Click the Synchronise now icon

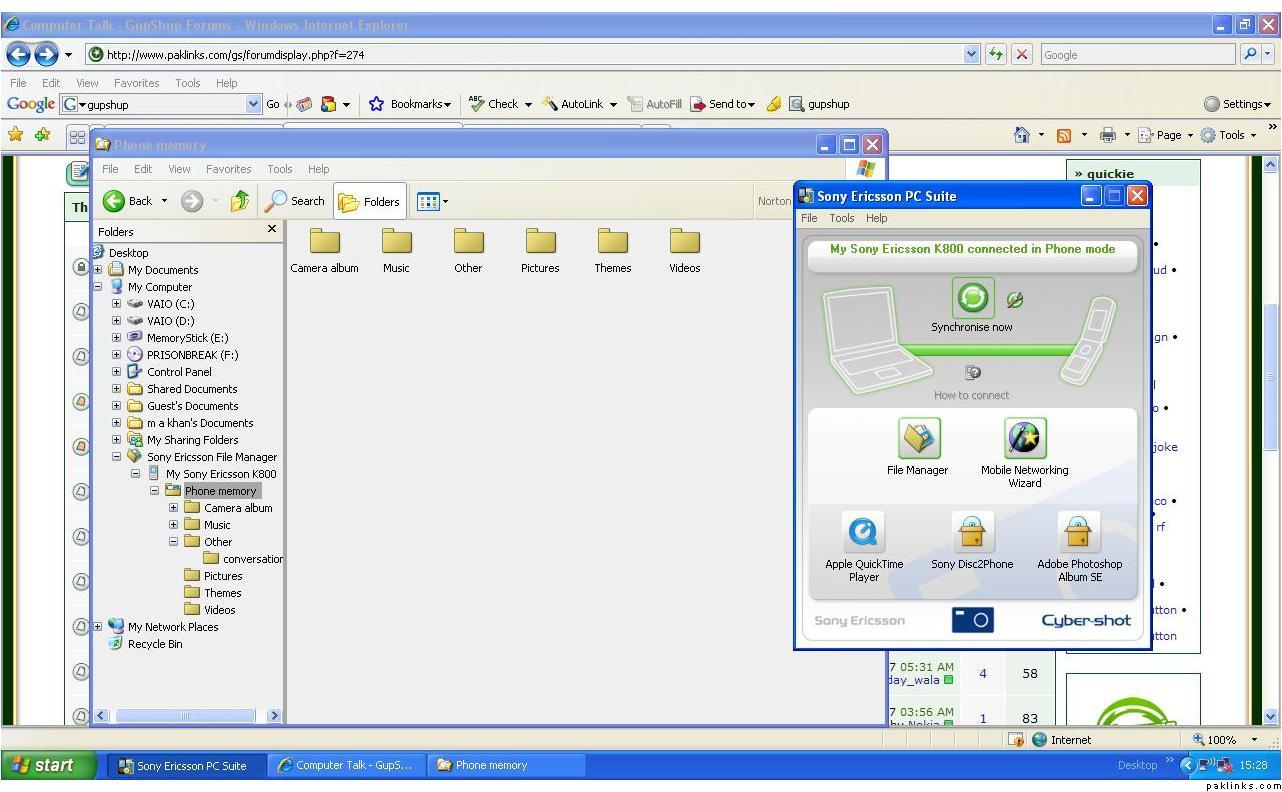[972, 298]
